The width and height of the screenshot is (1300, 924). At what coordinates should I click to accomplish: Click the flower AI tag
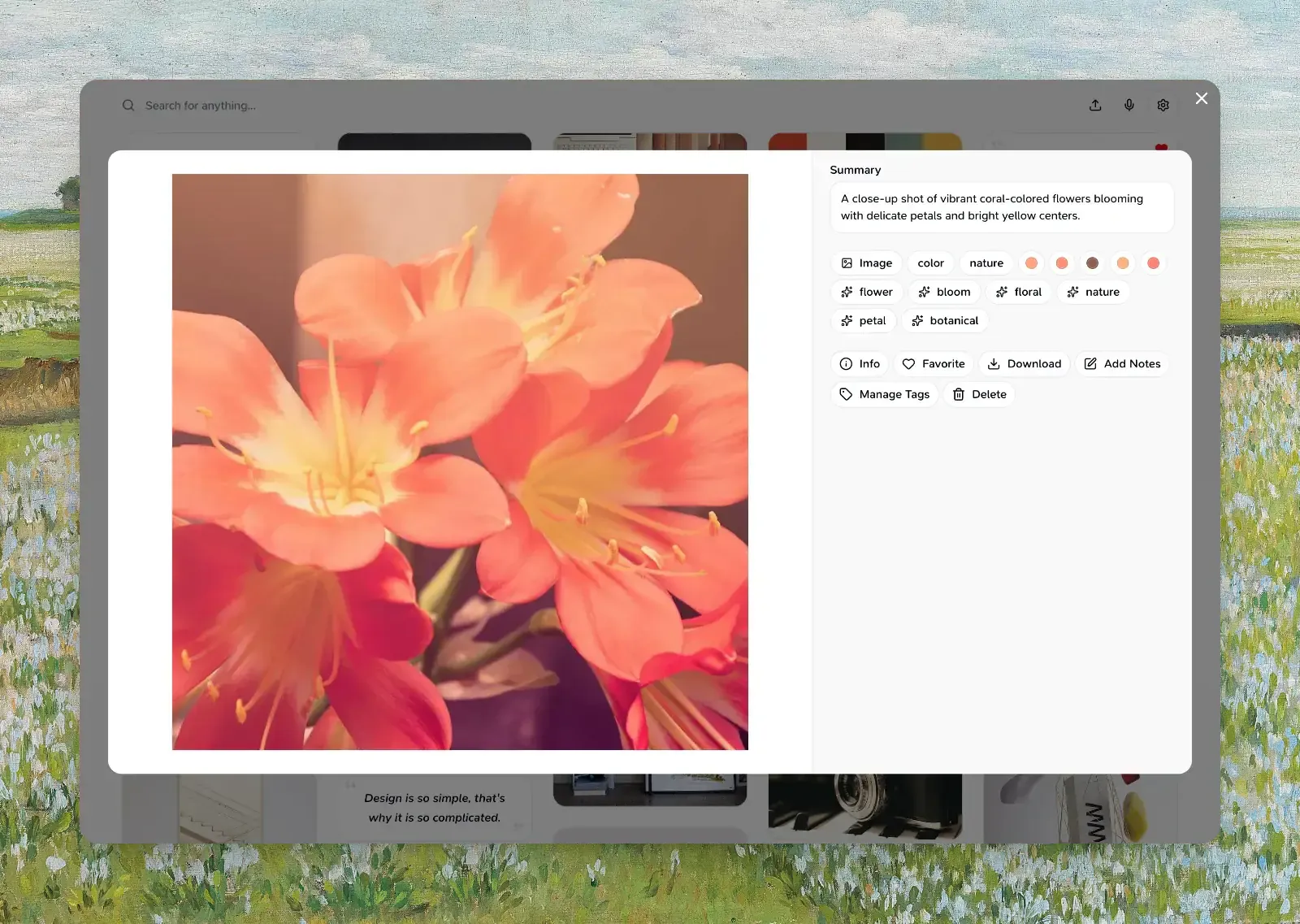tap(866, 292)
